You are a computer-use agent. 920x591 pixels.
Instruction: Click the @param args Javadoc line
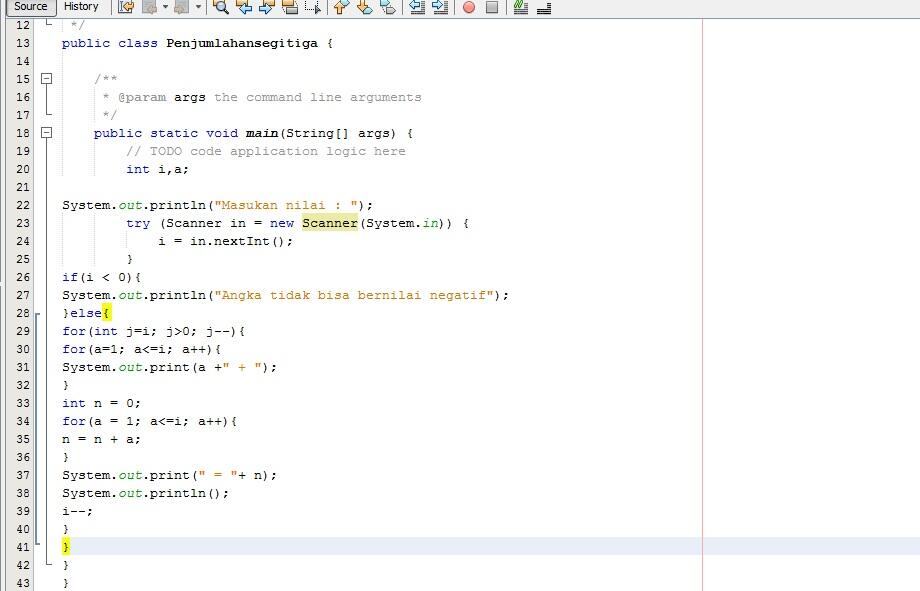point(262,97)
